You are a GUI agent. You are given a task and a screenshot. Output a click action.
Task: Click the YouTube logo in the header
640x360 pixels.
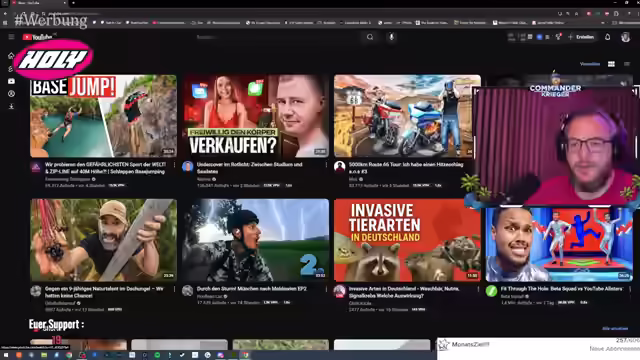click(x=38, y=37)
